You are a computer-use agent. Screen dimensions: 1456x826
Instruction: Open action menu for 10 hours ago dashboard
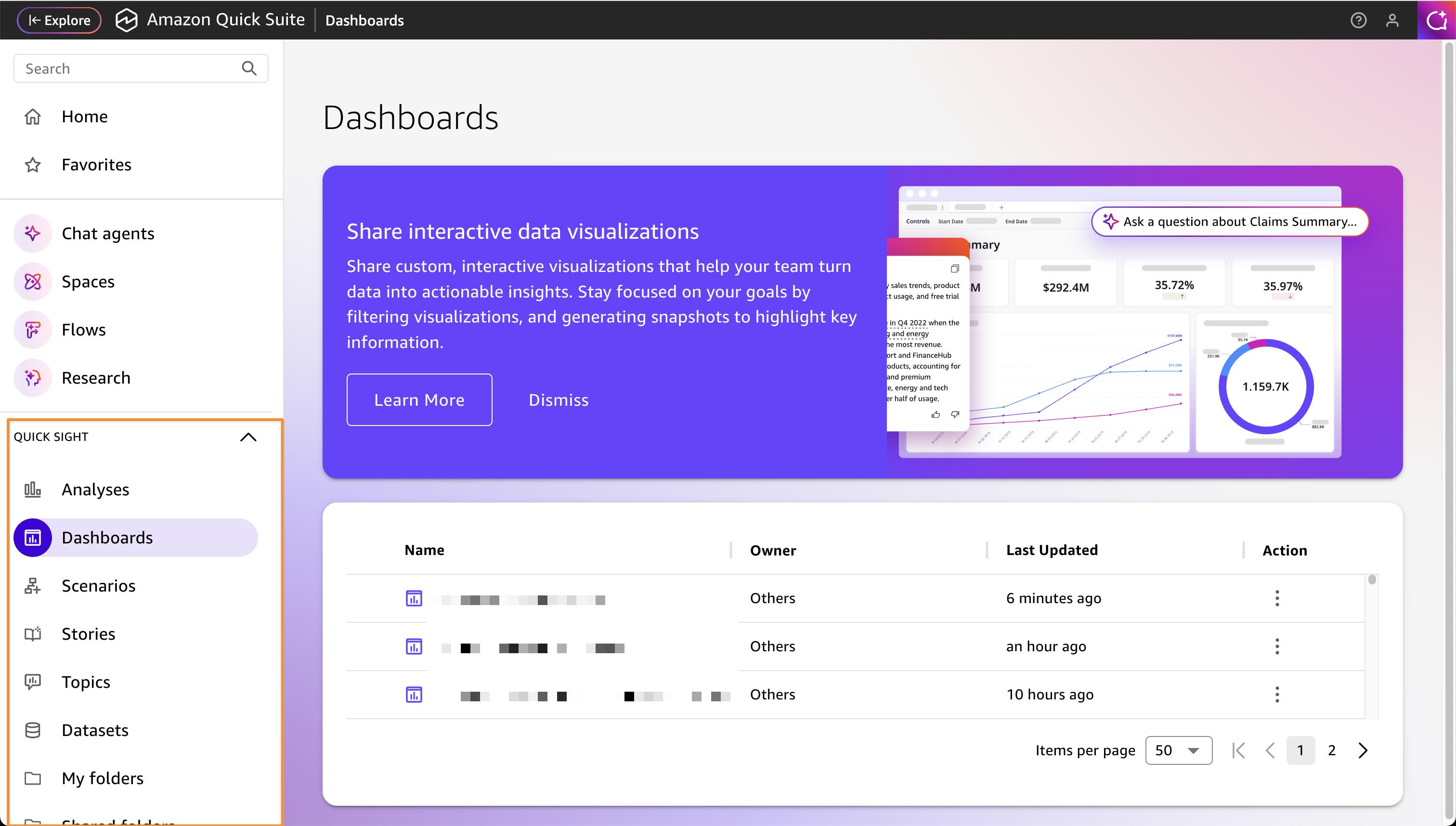pos(1277,695)
